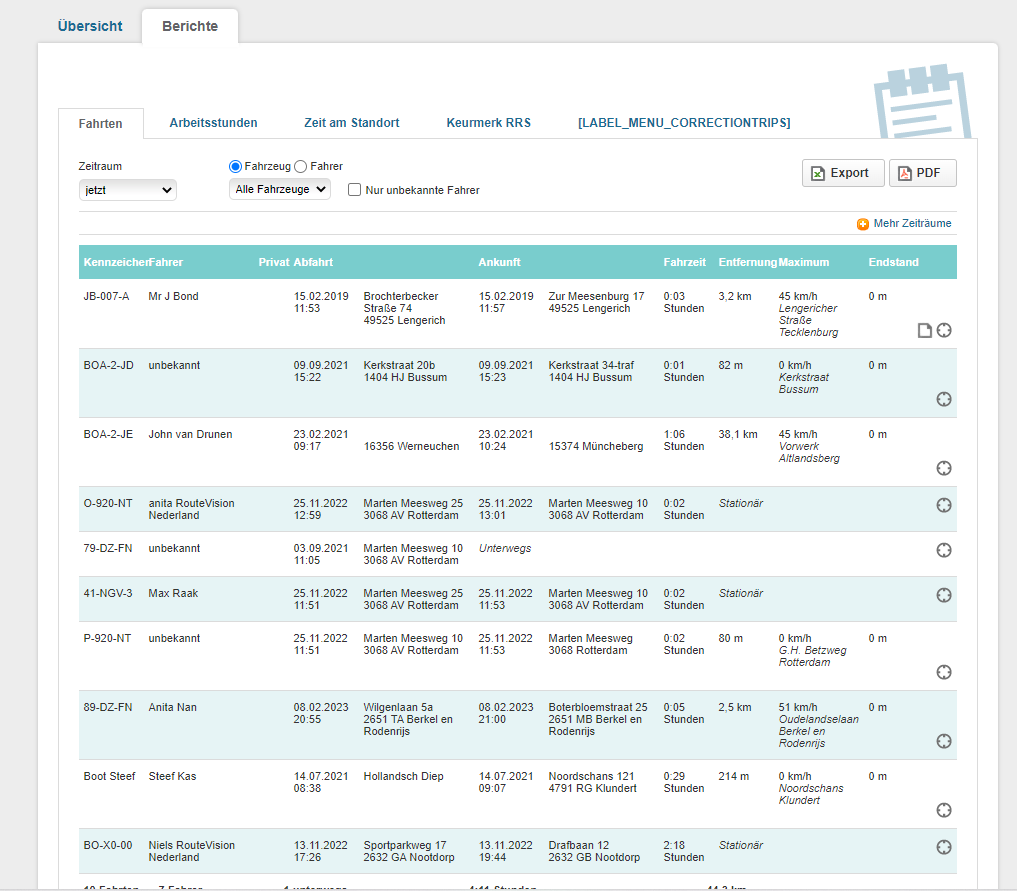Click the locate target icon for BOA-2-JD
This screenshot has width=1017, height=891.
944,400
